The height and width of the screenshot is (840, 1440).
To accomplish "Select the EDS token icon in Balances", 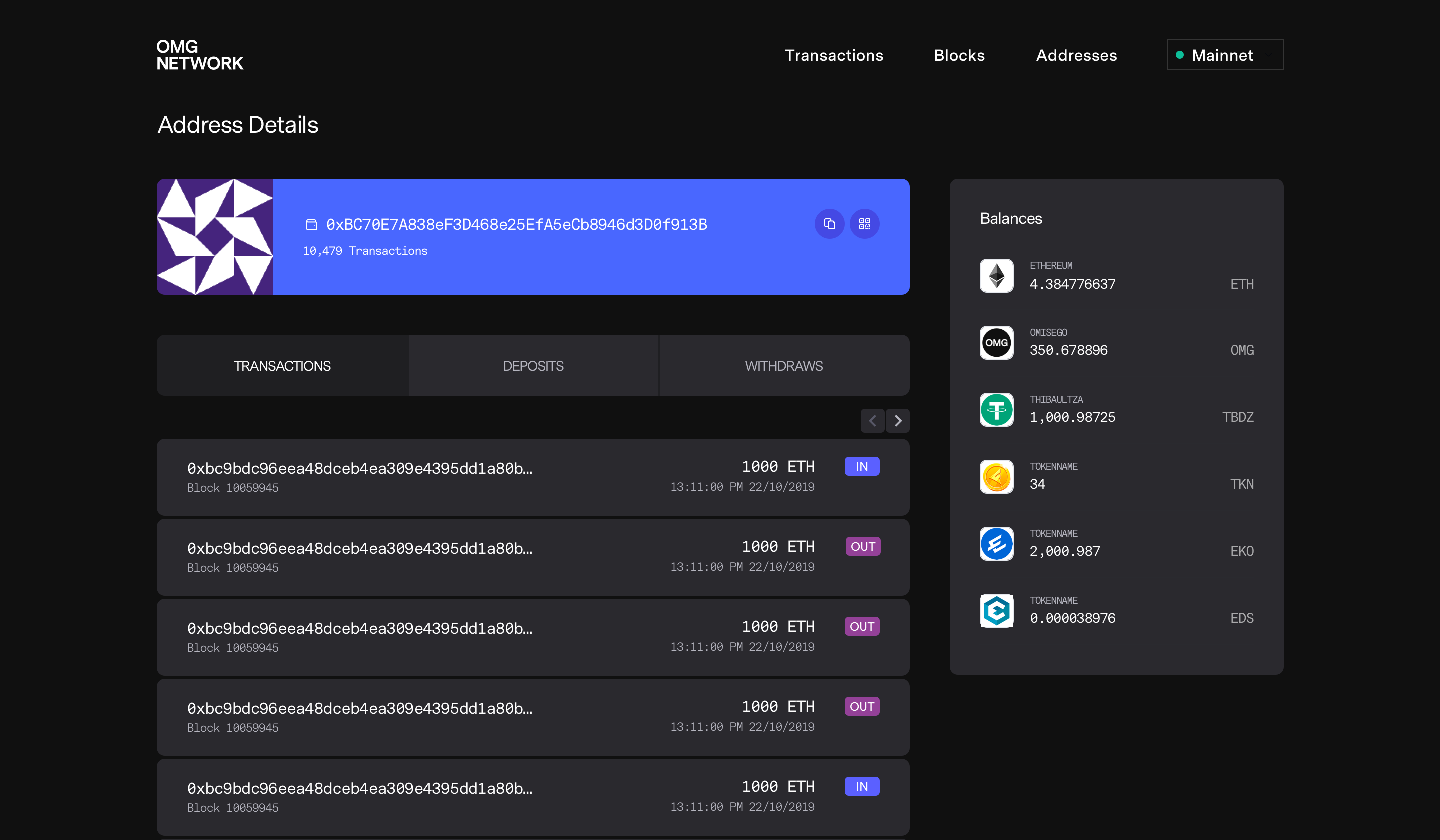I will coord(996,611).
